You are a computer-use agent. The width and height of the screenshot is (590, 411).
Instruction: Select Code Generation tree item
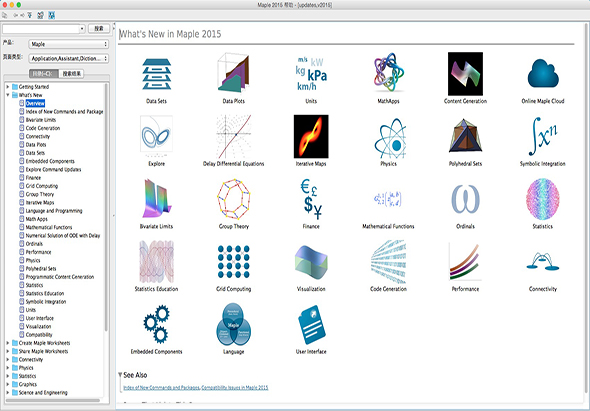43,128
